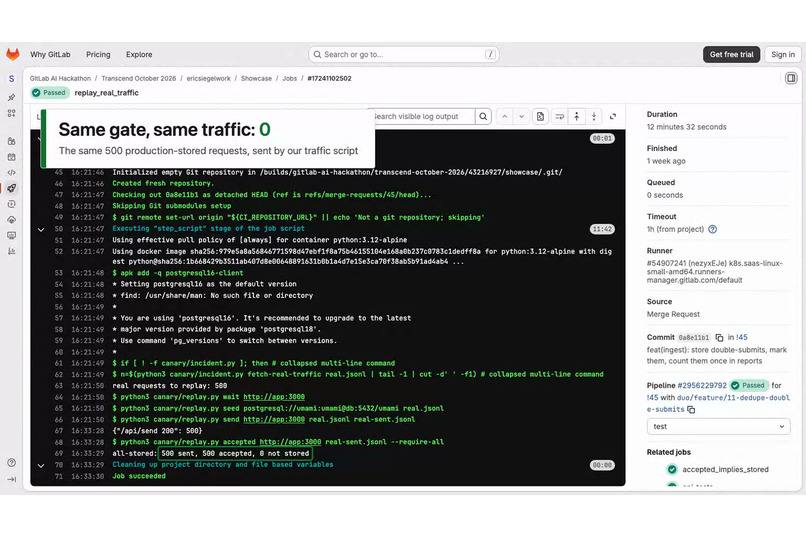Open the Help question mark icon
Viewport: 806px width, 537px height.
[x=11, y=462]
